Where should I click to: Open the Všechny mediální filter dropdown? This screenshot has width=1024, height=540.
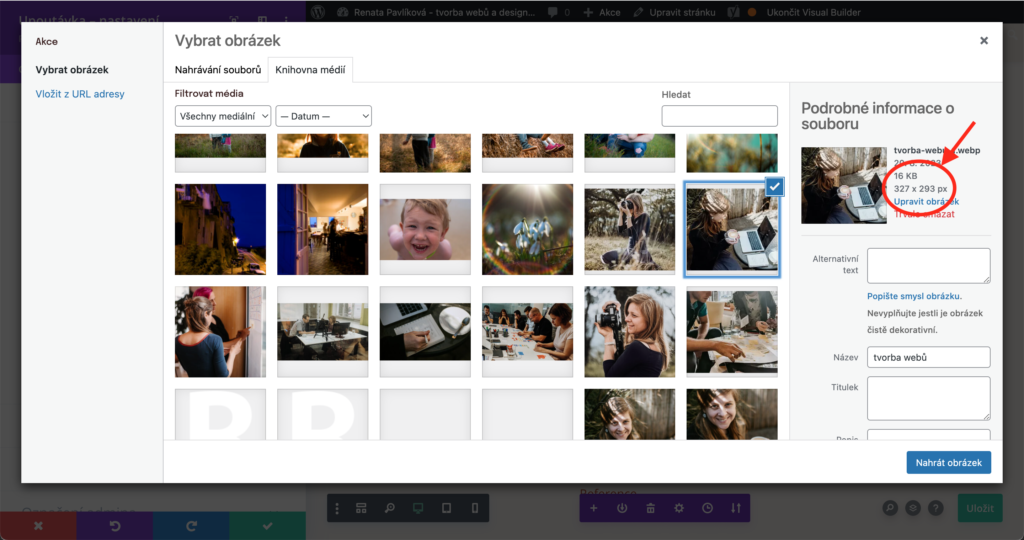223,116
